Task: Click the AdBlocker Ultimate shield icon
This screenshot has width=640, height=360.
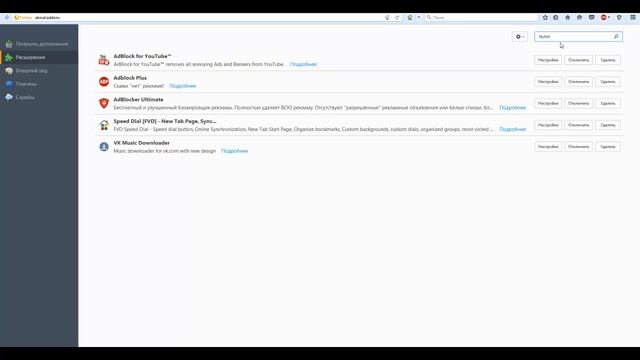Action: coord(104,103)
